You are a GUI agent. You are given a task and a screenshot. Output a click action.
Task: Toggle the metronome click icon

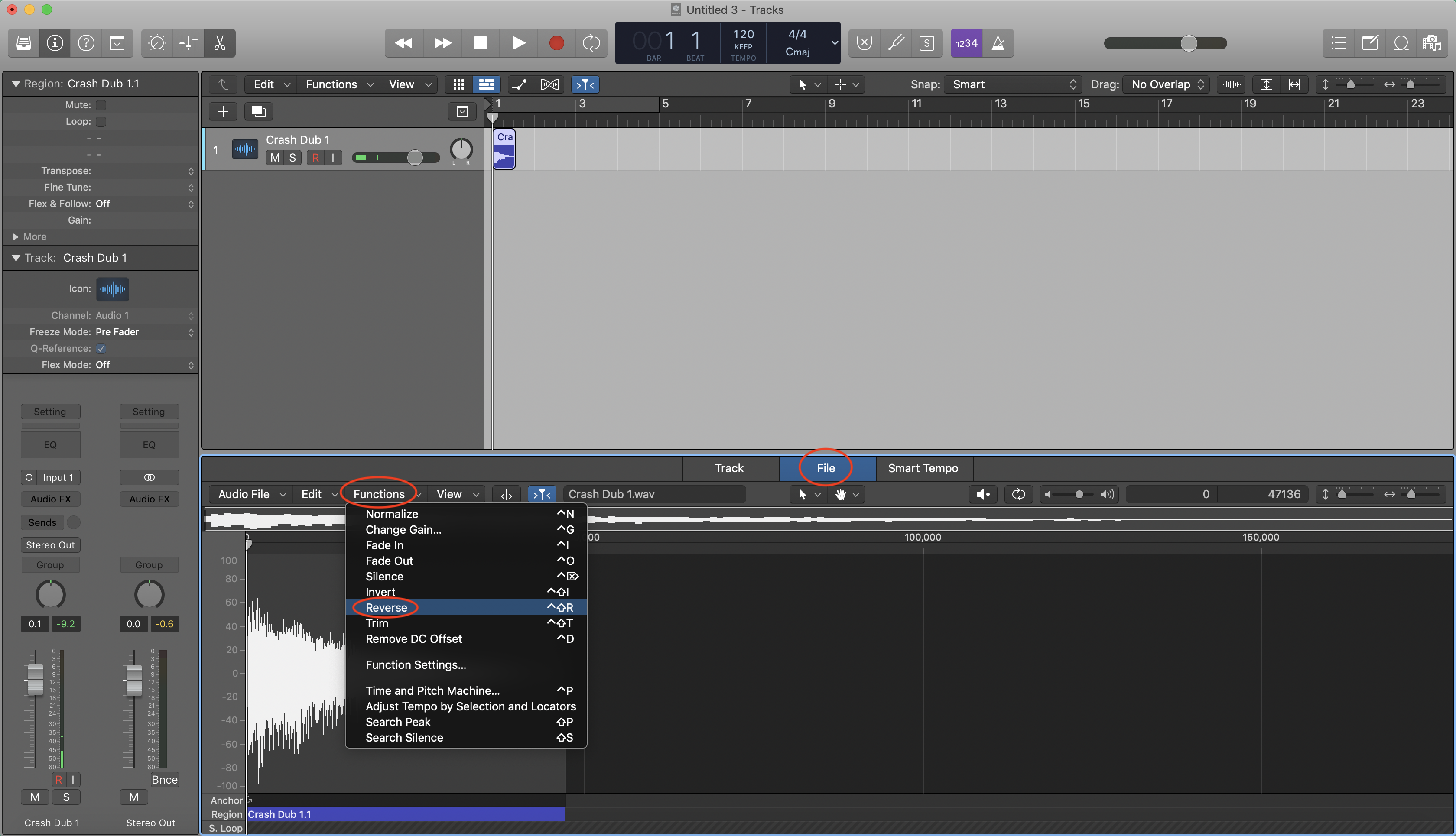point(998,43)
